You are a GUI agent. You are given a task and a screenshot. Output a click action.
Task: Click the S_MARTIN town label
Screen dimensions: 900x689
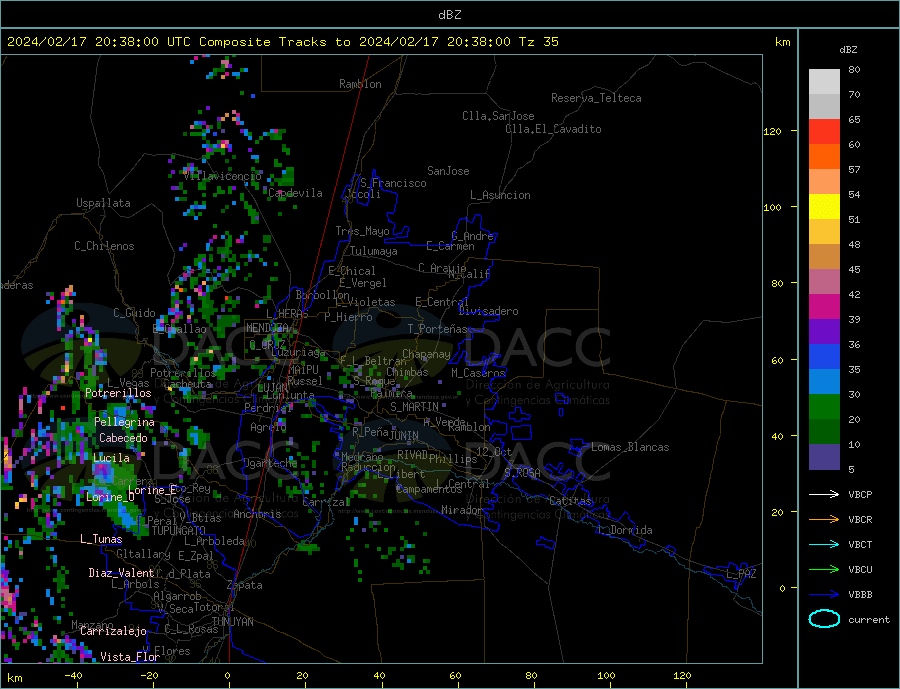coord(414,407)
